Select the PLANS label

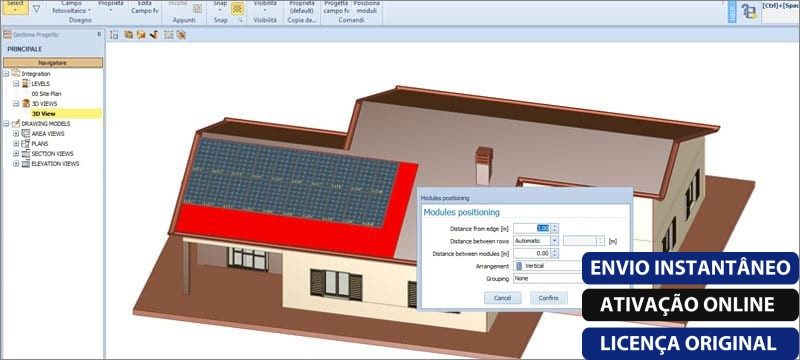(40, 144)
